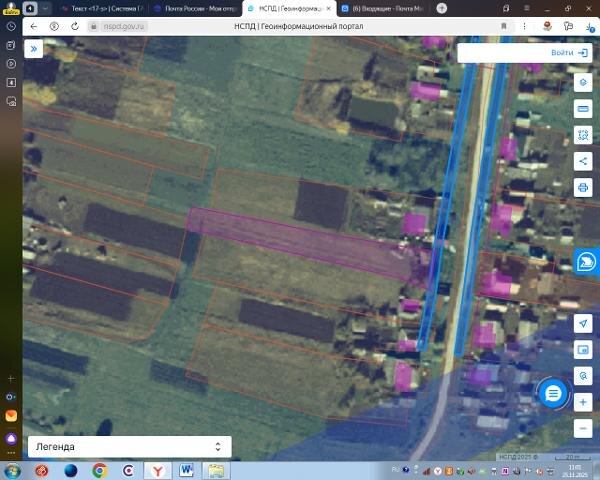
Task: Expand the Легенда legend panel
Action: point(130,447)
